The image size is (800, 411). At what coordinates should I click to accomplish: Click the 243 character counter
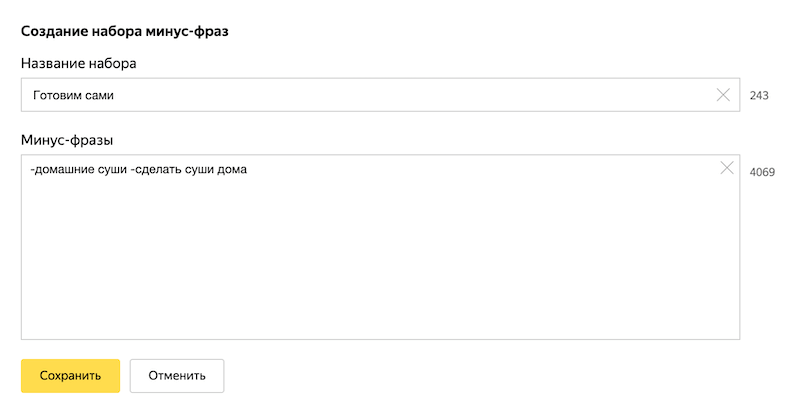tap(758, 96)
